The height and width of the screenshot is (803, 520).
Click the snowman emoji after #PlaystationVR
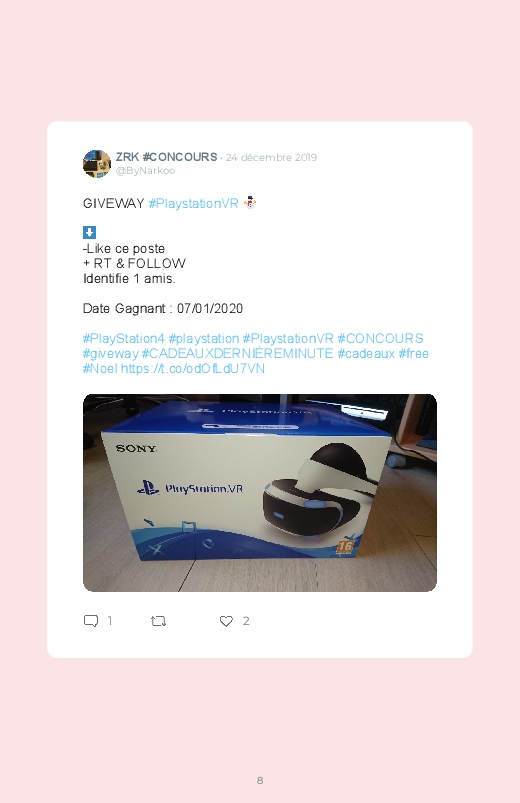[x=249, y=203]
